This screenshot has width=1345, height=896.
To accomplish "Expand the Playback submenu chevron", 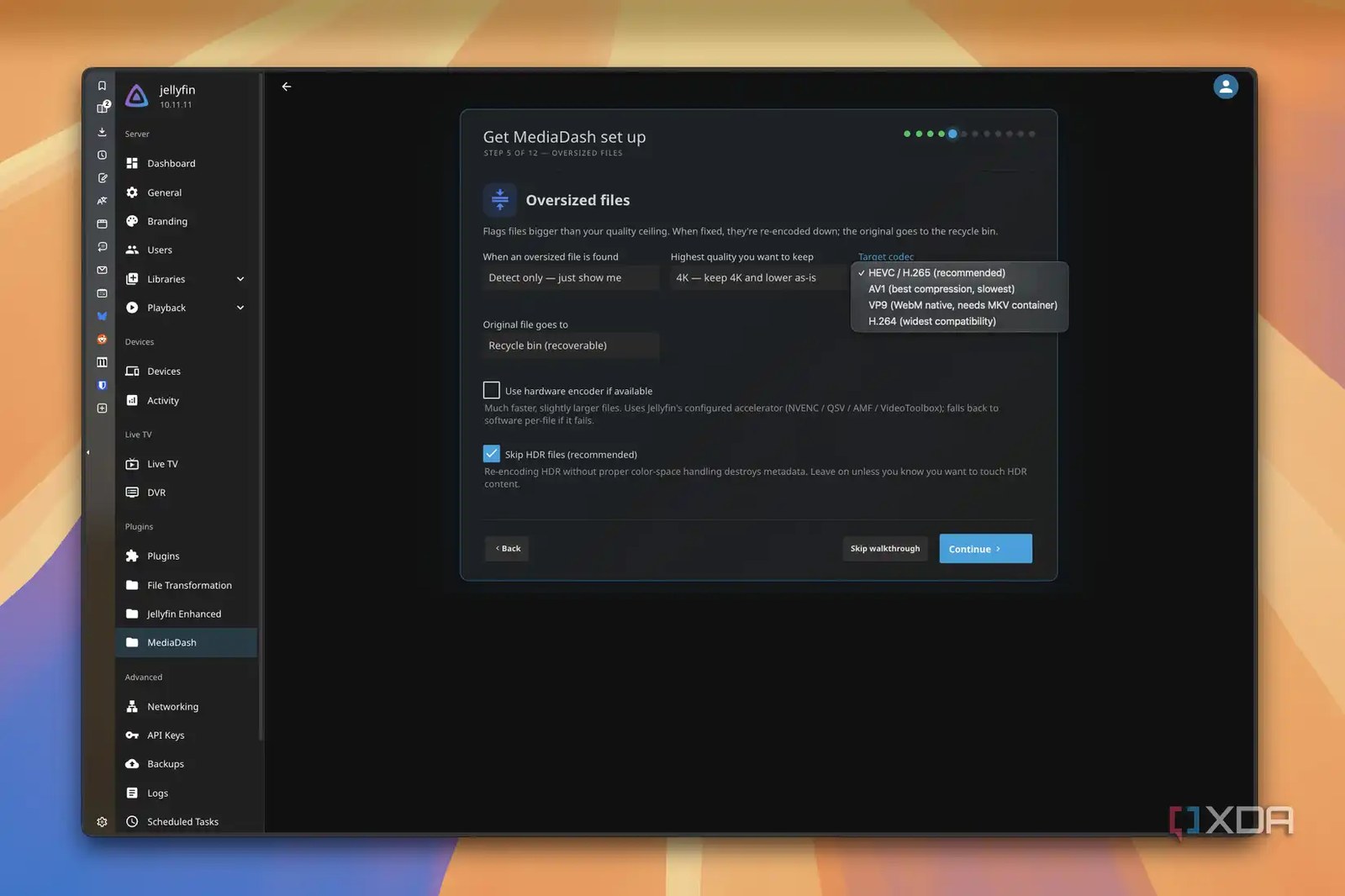I will click(x=240, y=308).
